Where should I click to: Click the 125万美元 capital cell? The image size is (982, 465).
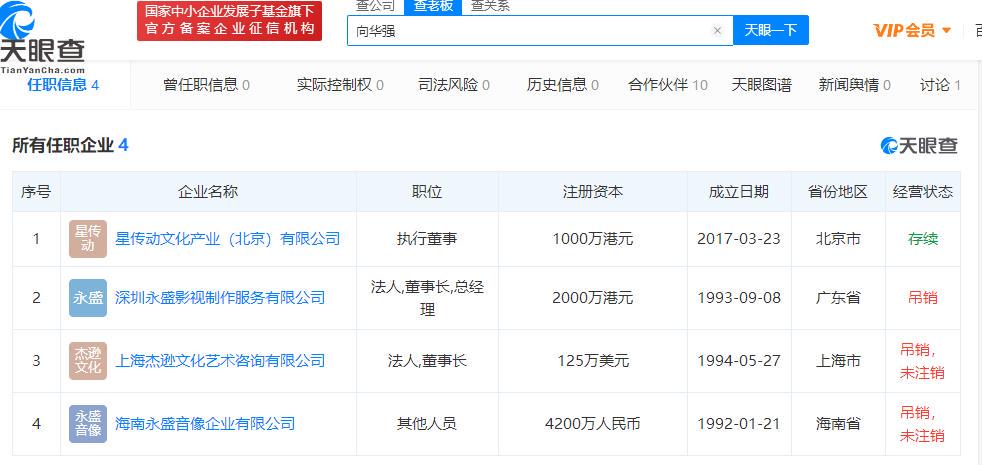click(x=592, y=361)
